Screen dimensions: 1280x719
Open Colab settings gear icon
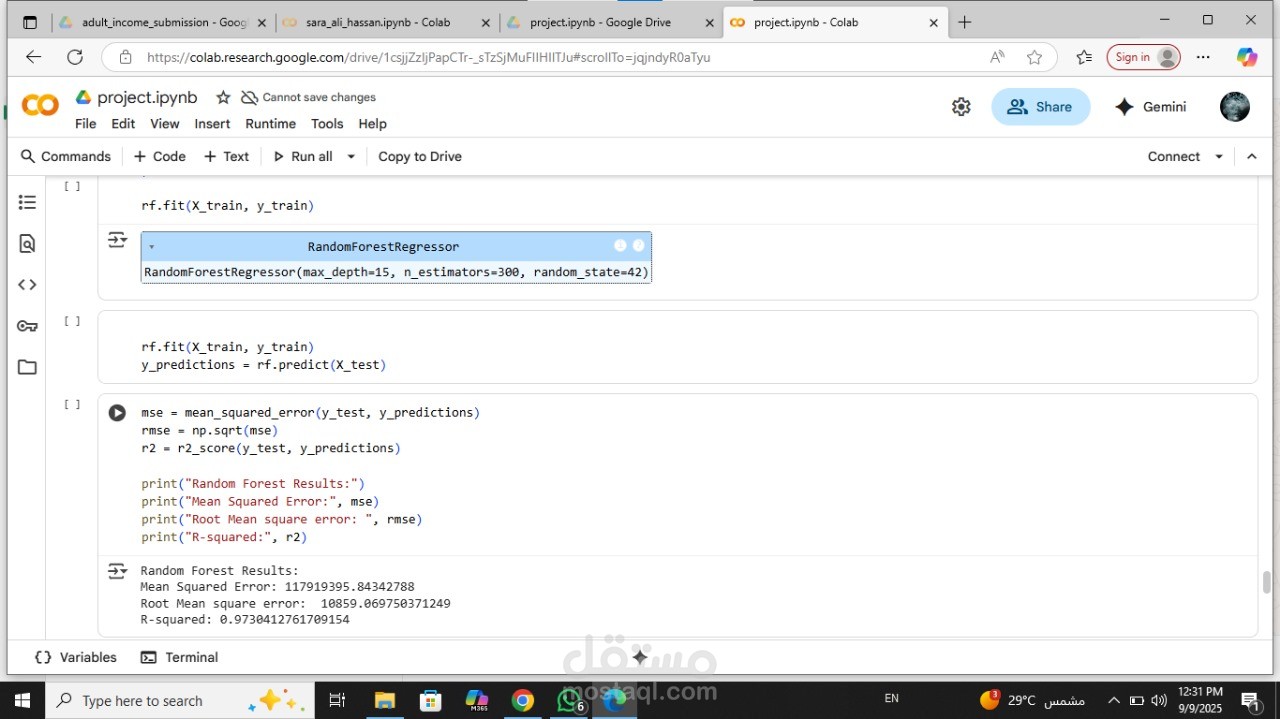(x=961, y=107)
